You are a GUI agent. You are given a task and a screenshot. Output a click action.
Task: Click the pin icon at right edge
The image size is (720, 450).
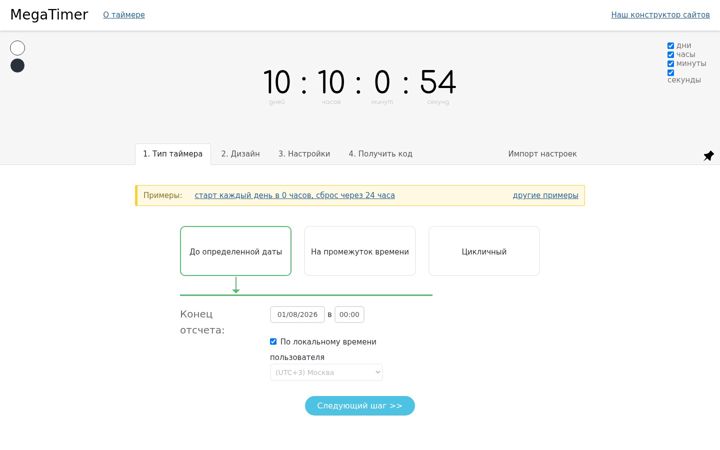[709, 156]
